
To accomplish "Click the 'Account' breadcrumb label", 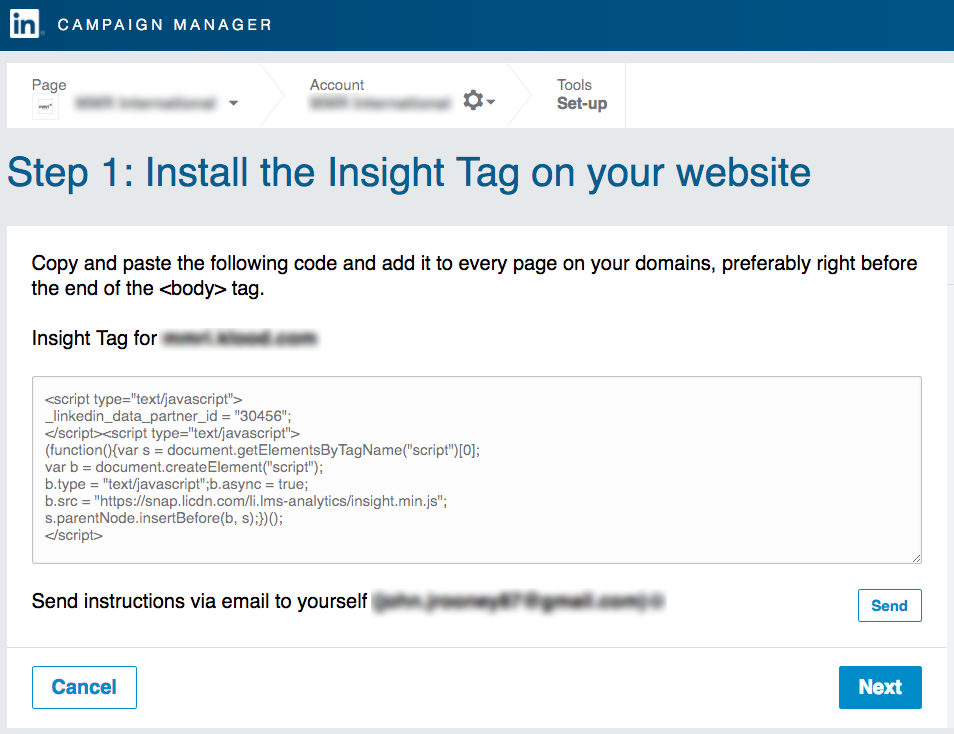I will [x=337, y=85].
